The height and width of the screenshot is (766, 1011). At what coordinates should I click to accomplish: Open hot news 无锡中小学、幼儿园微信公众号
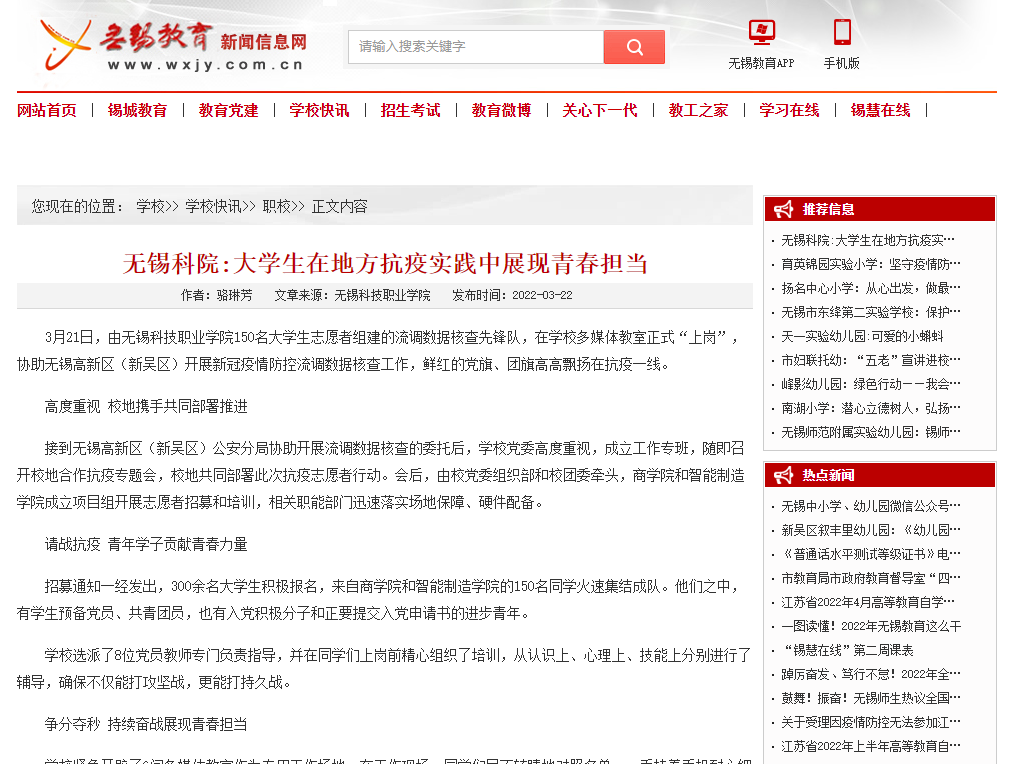pos(870,506)
